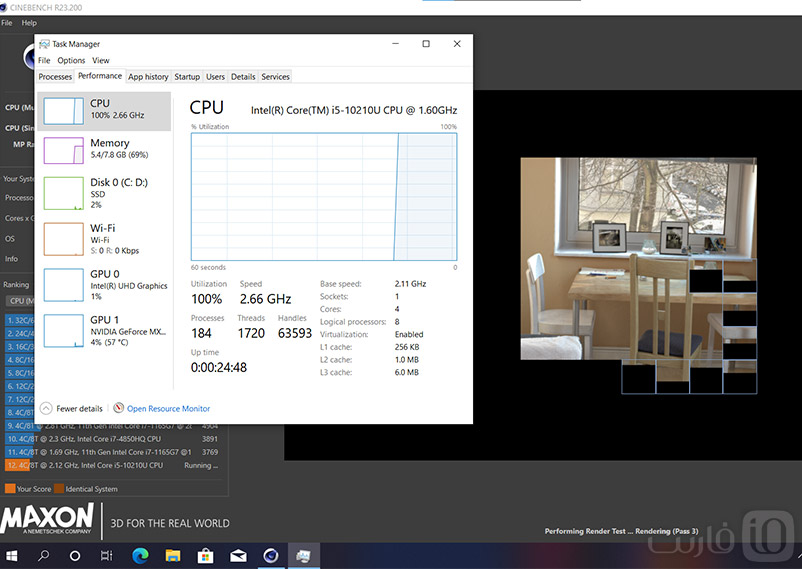This screenshot has width=802, height=569.
Task: Click the Task Manager title bar icon
Action: click(44, 44)
